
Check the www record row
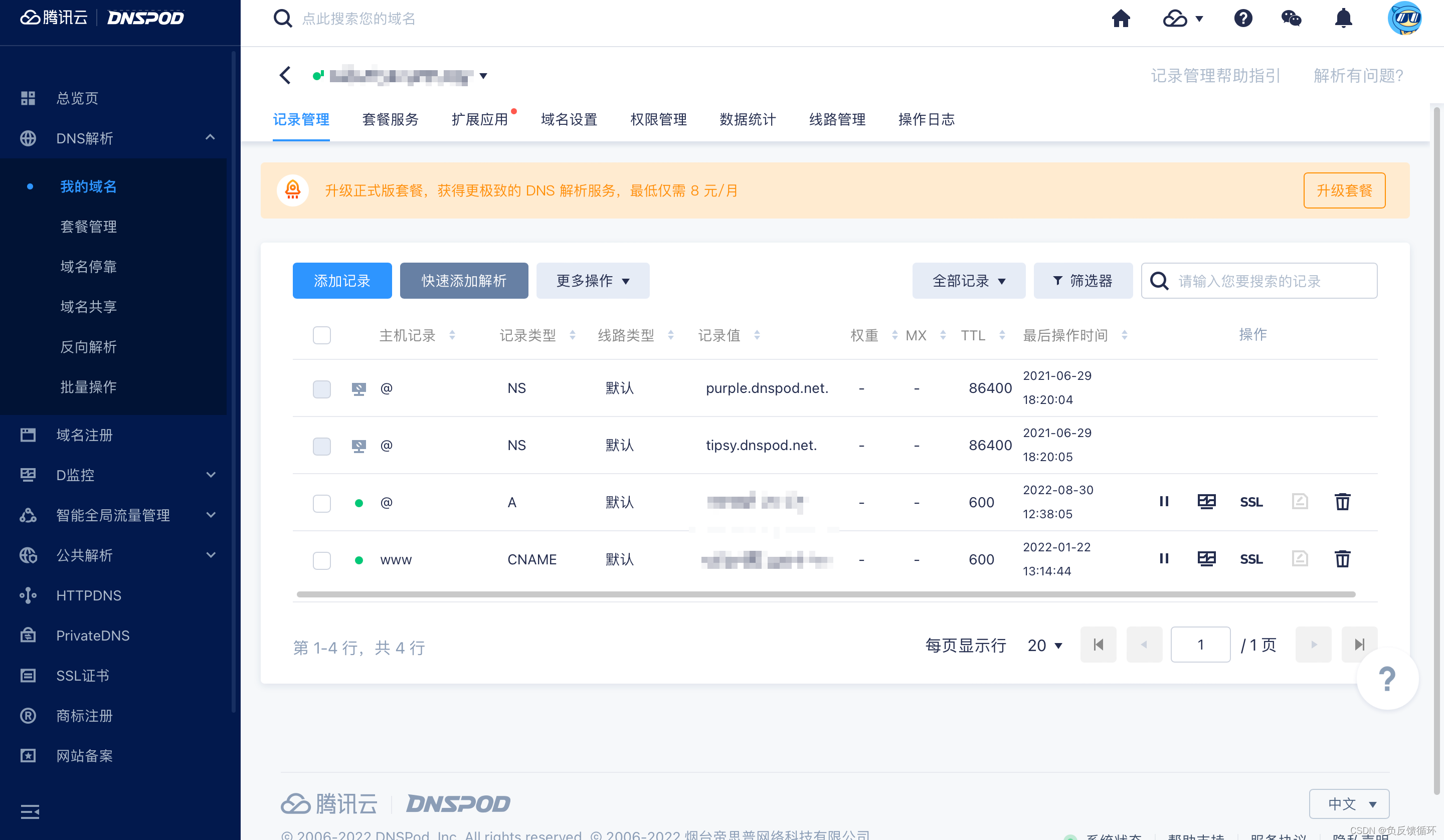[x=321, y=560]
